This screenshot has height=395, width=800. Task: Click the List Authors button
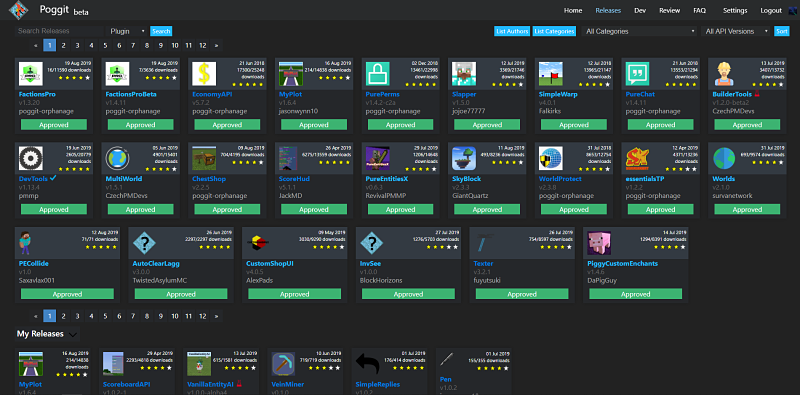click(x=512, y=31)
